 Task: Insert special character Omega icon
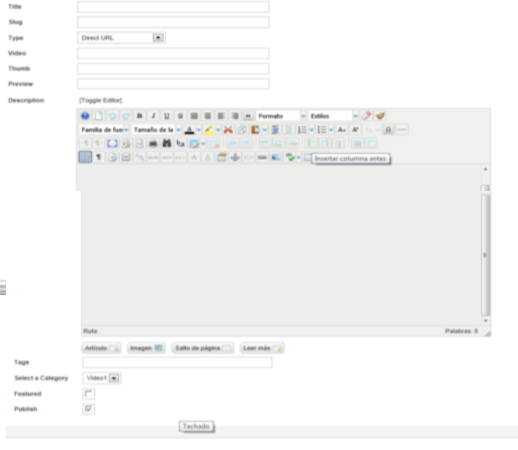click(388, 130)
